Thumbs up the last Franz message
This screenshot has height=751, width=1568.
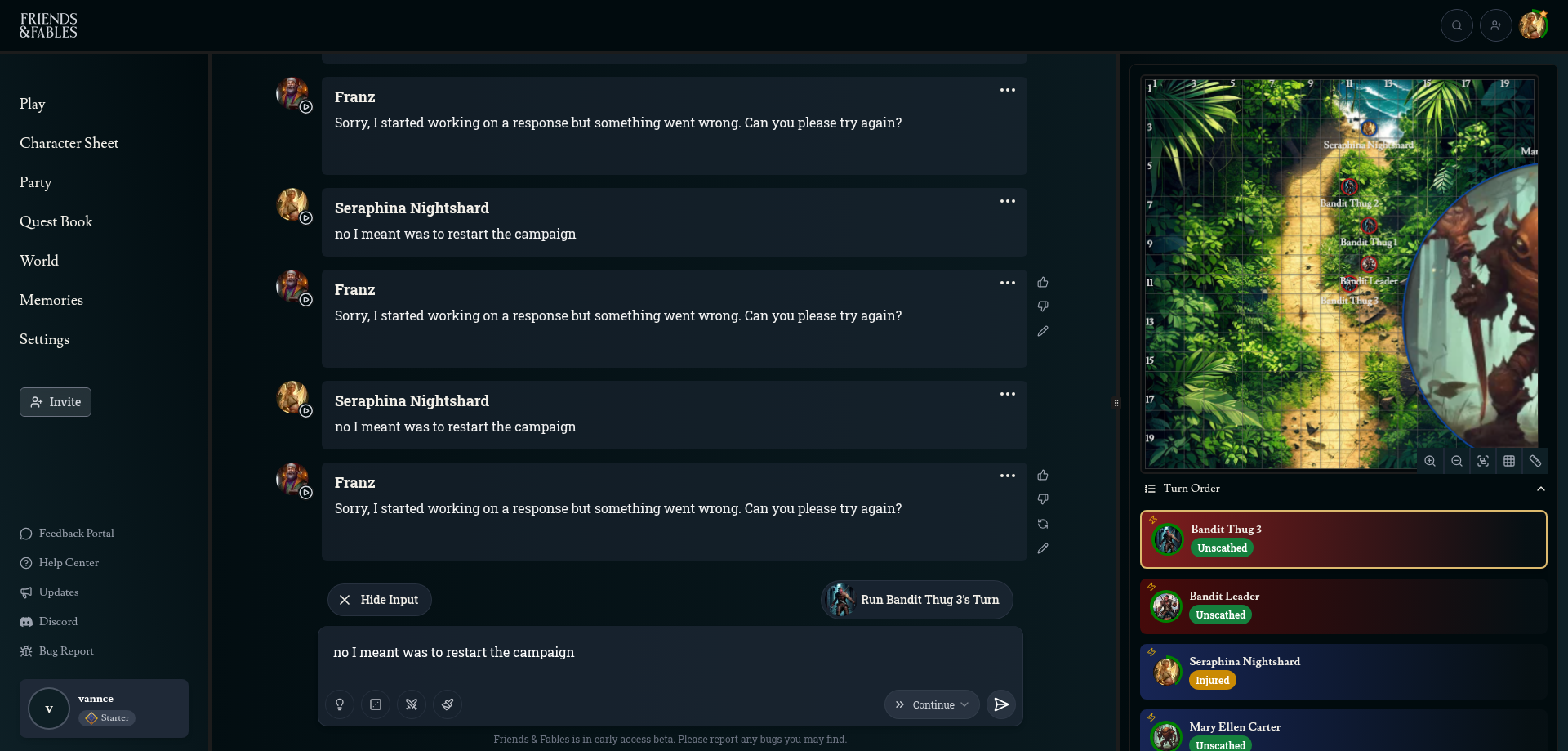pyautogui.click(x=1043, y=476)
